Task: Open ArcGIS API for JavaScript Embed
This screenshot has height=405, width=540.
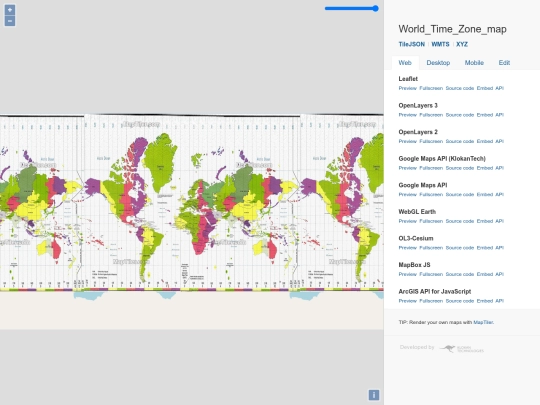Action: (x=485, y=301)
